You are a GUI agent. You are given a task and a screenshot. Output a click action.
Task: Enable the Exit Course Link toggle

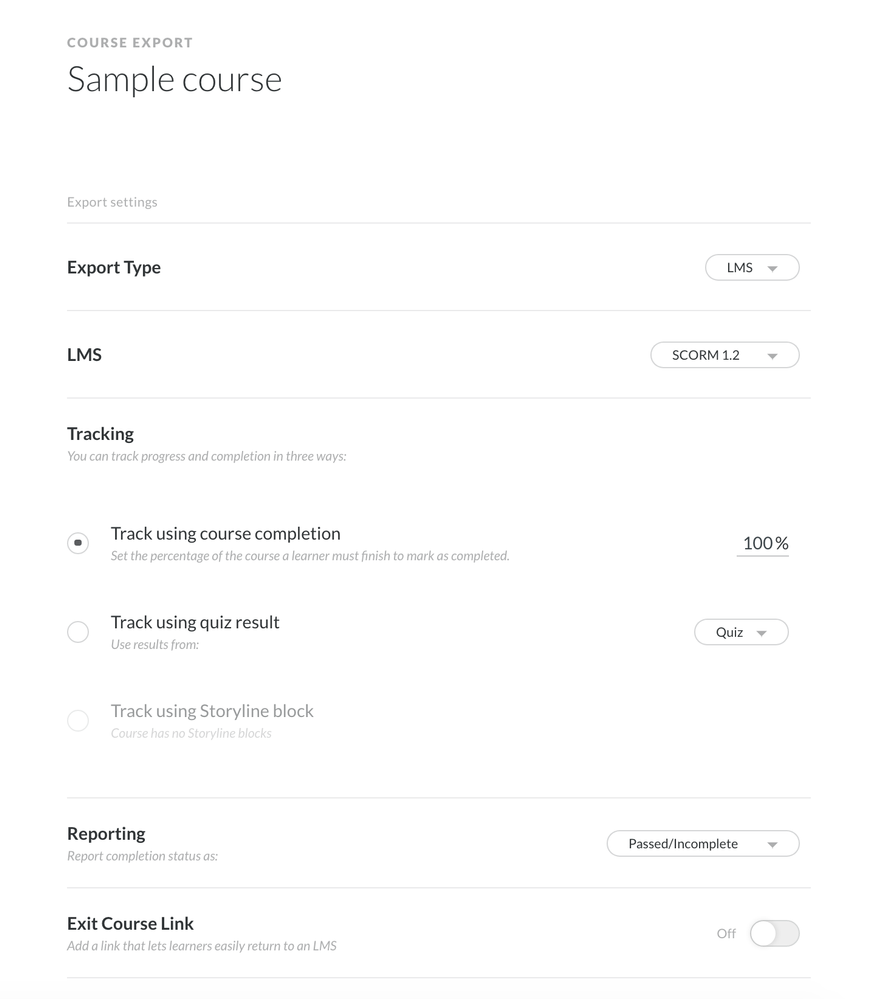click(x=774, y=933)
